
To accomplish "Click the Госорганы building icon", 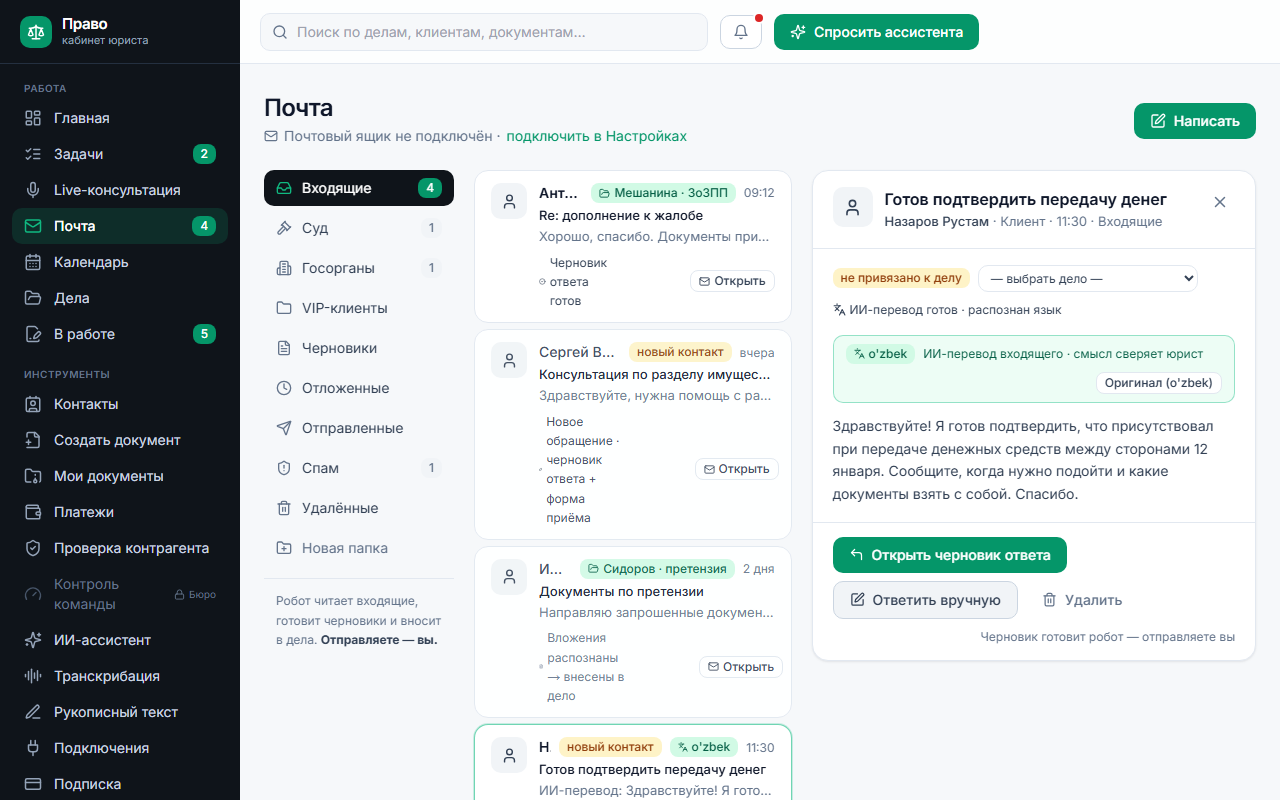I will [x=284, y=268].
